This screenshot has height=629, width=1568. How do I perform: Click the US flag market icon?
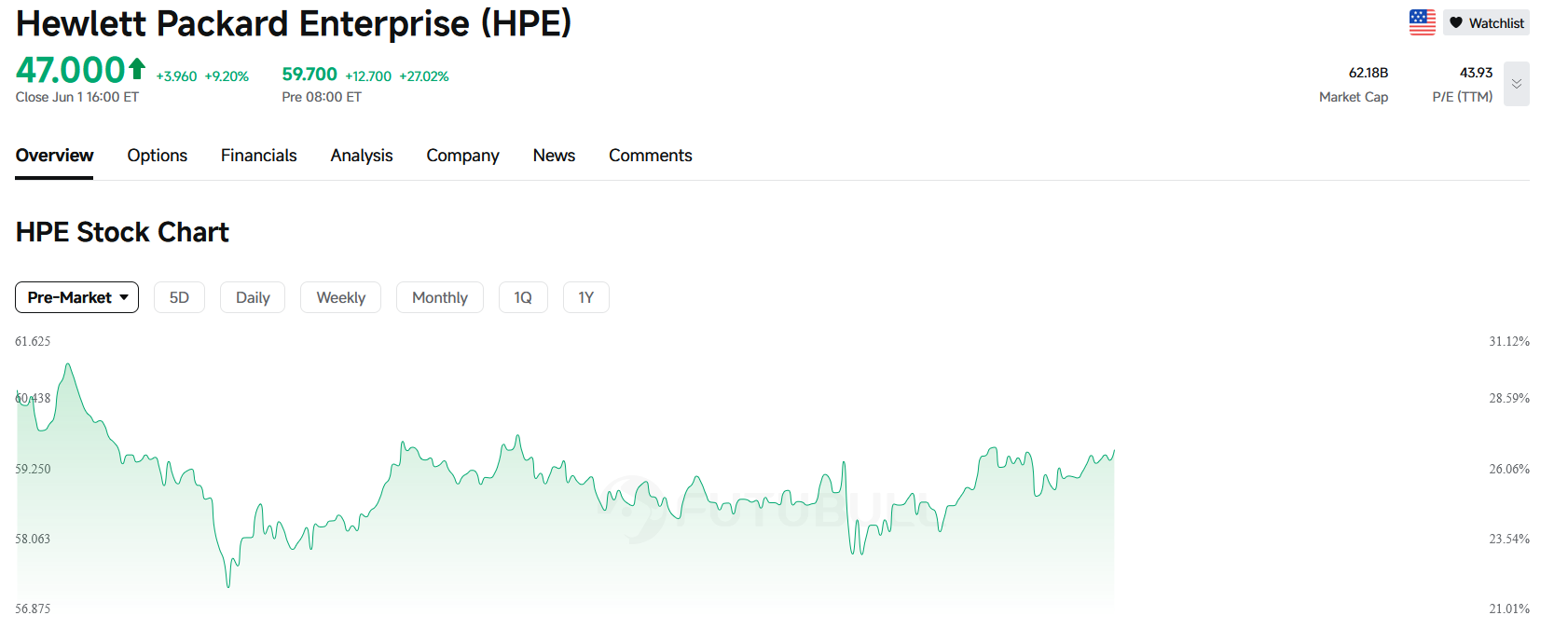[1422, 22]
